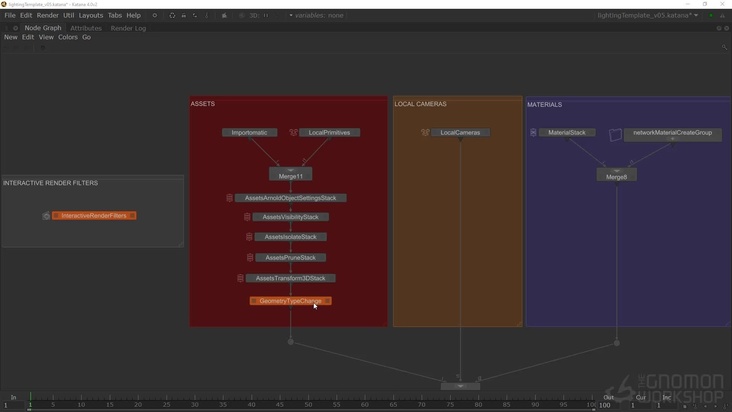Toggle left square on GeometryTypeChange node

coord(253,301)
